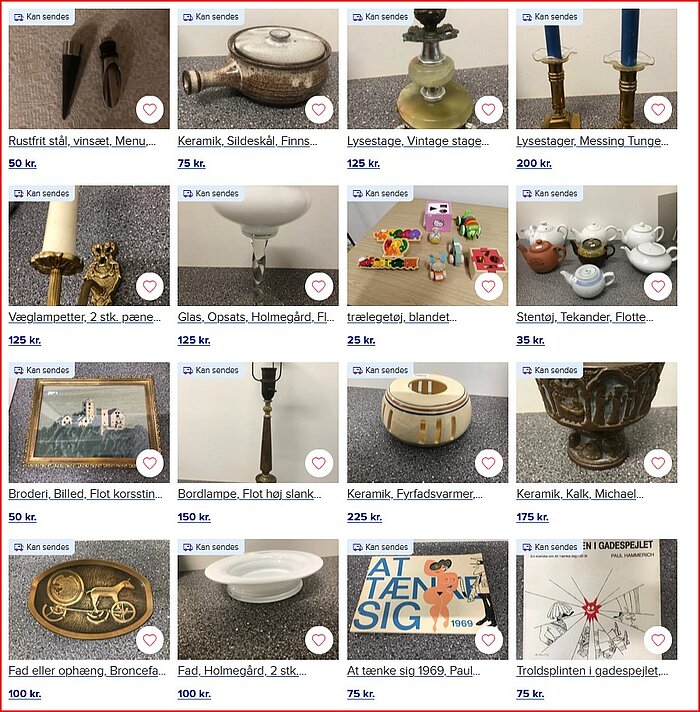Toggle heart on Lysestager Messing listing
The width and height of the screenshot is (700, 712).
click(658, 109)
